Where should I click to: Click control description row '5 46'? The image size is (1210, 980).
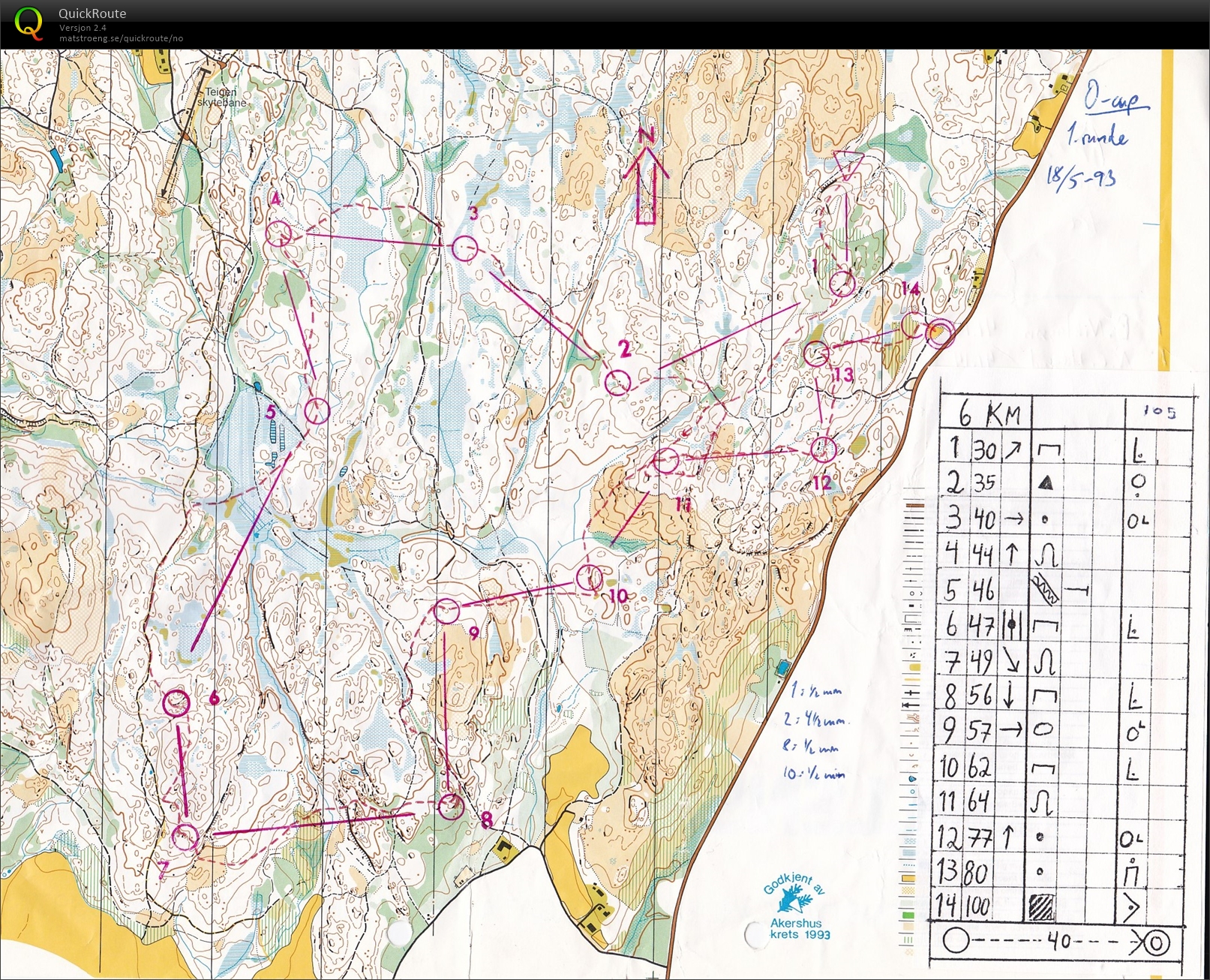coord(1064,589)
